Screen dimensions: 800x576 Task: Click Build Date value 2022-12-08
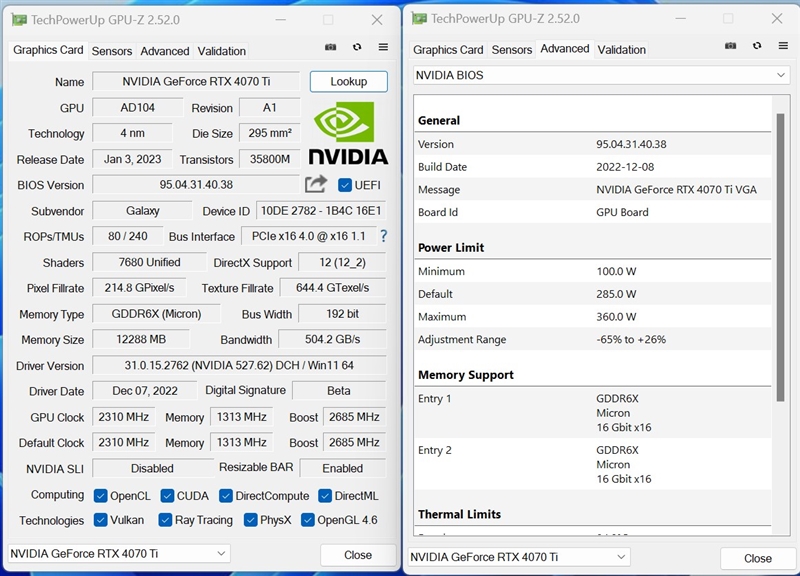624,167
